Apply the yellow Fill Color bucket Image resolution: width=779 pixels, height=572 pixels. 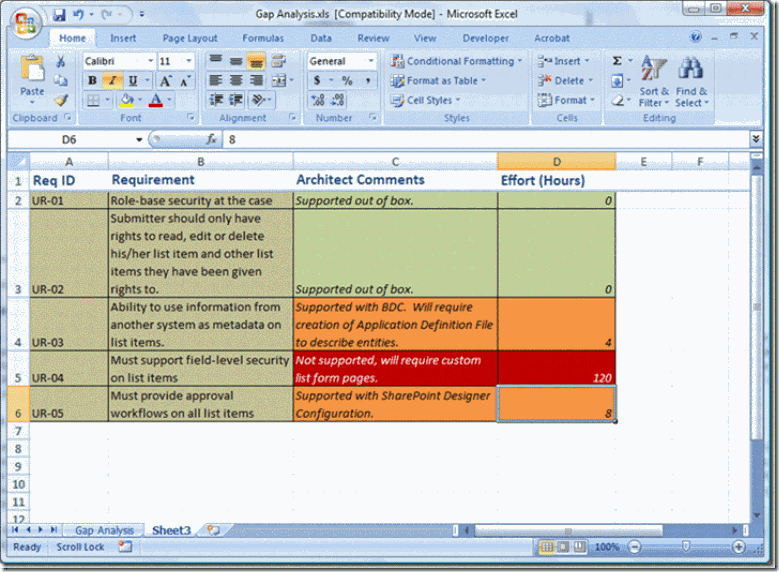[x=127, y=100]
